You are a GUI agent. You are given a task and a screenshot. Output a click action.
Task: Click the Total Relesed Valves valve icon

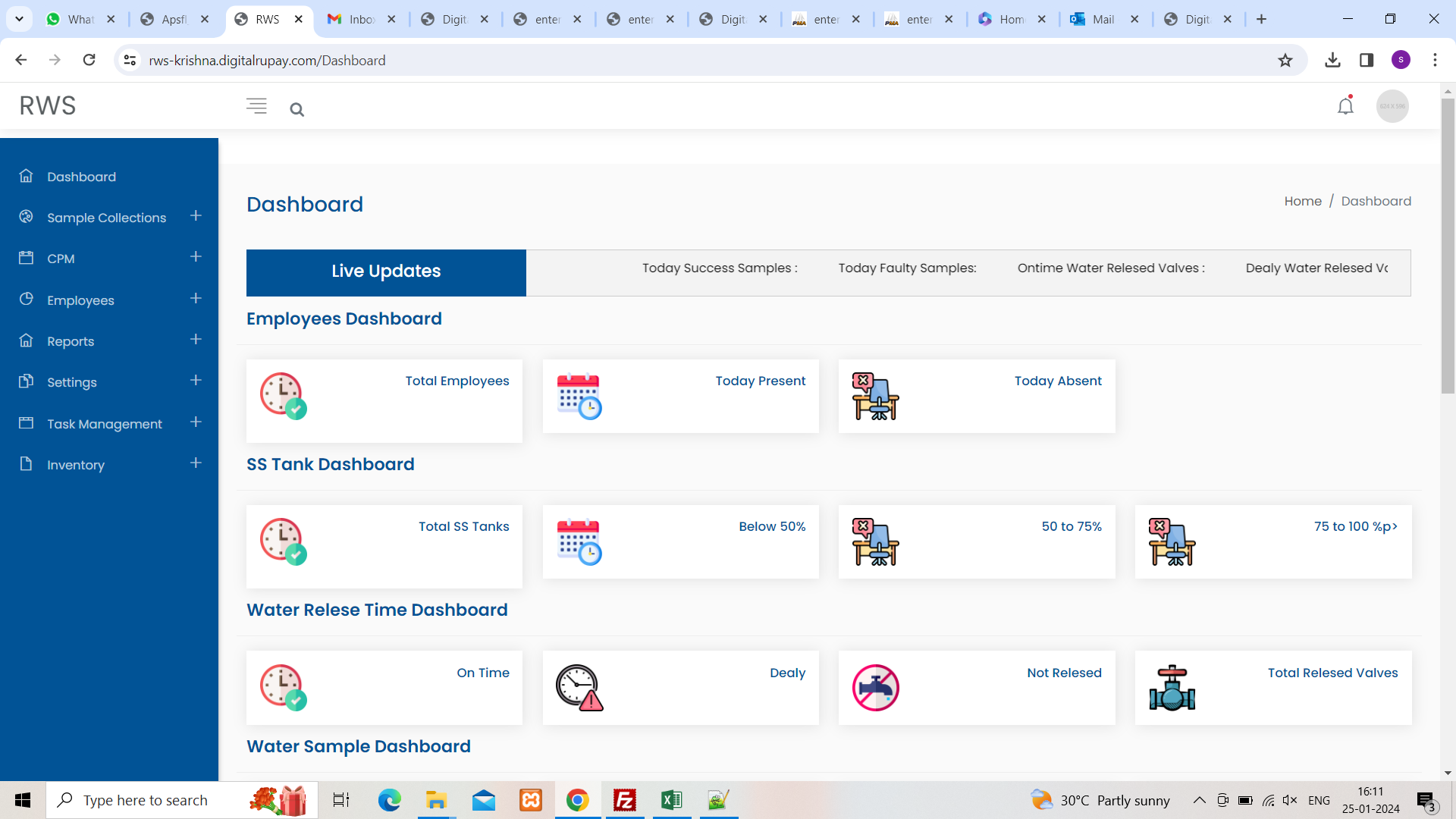click(x=1172, y=687)
